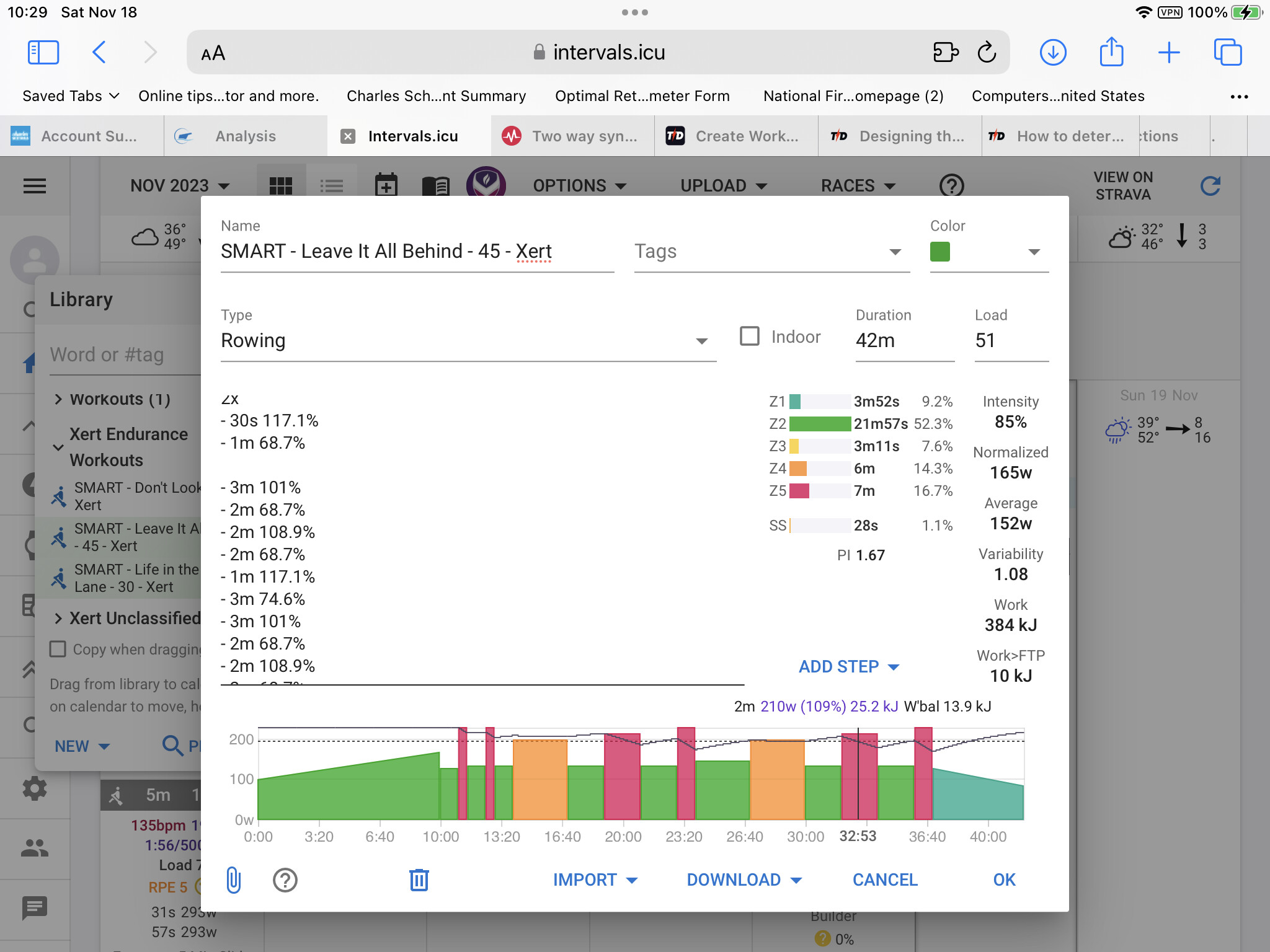Reload the intervals.icu page
Viewport: 1270px width, 952px height.
(986, 53)
